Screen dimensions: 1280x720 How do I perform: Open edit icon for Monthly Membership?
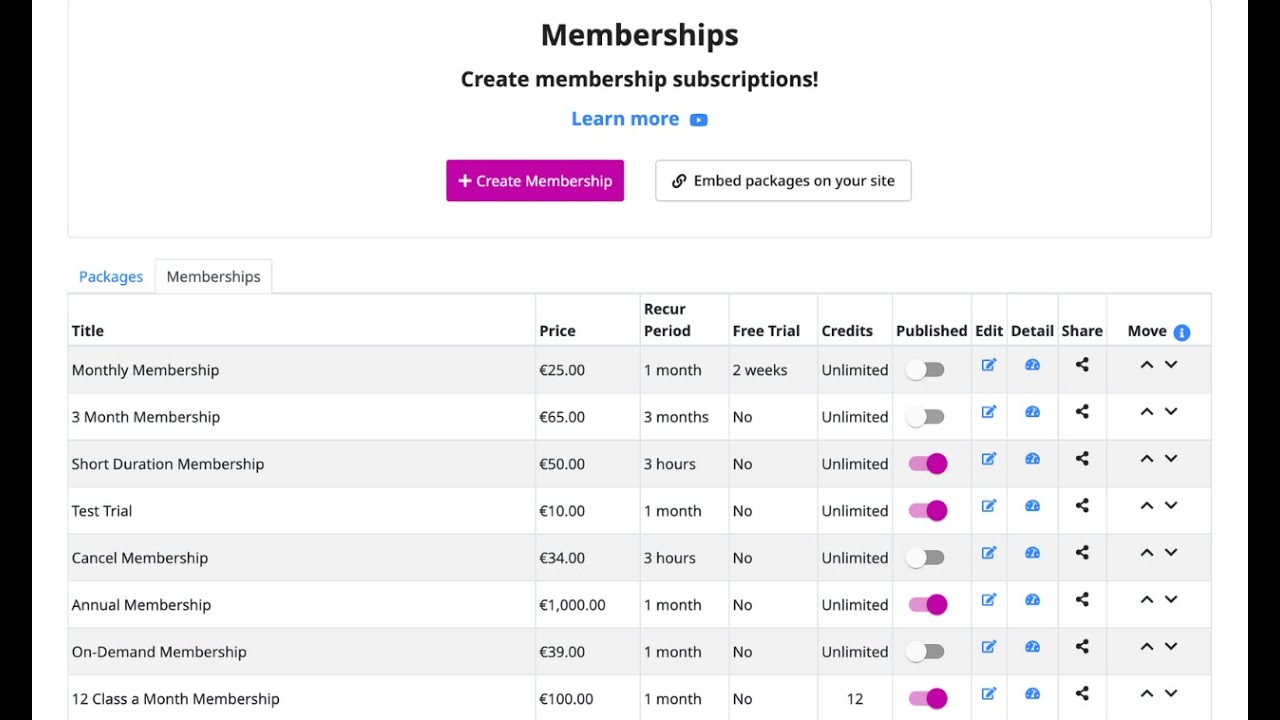pos(989,365)
